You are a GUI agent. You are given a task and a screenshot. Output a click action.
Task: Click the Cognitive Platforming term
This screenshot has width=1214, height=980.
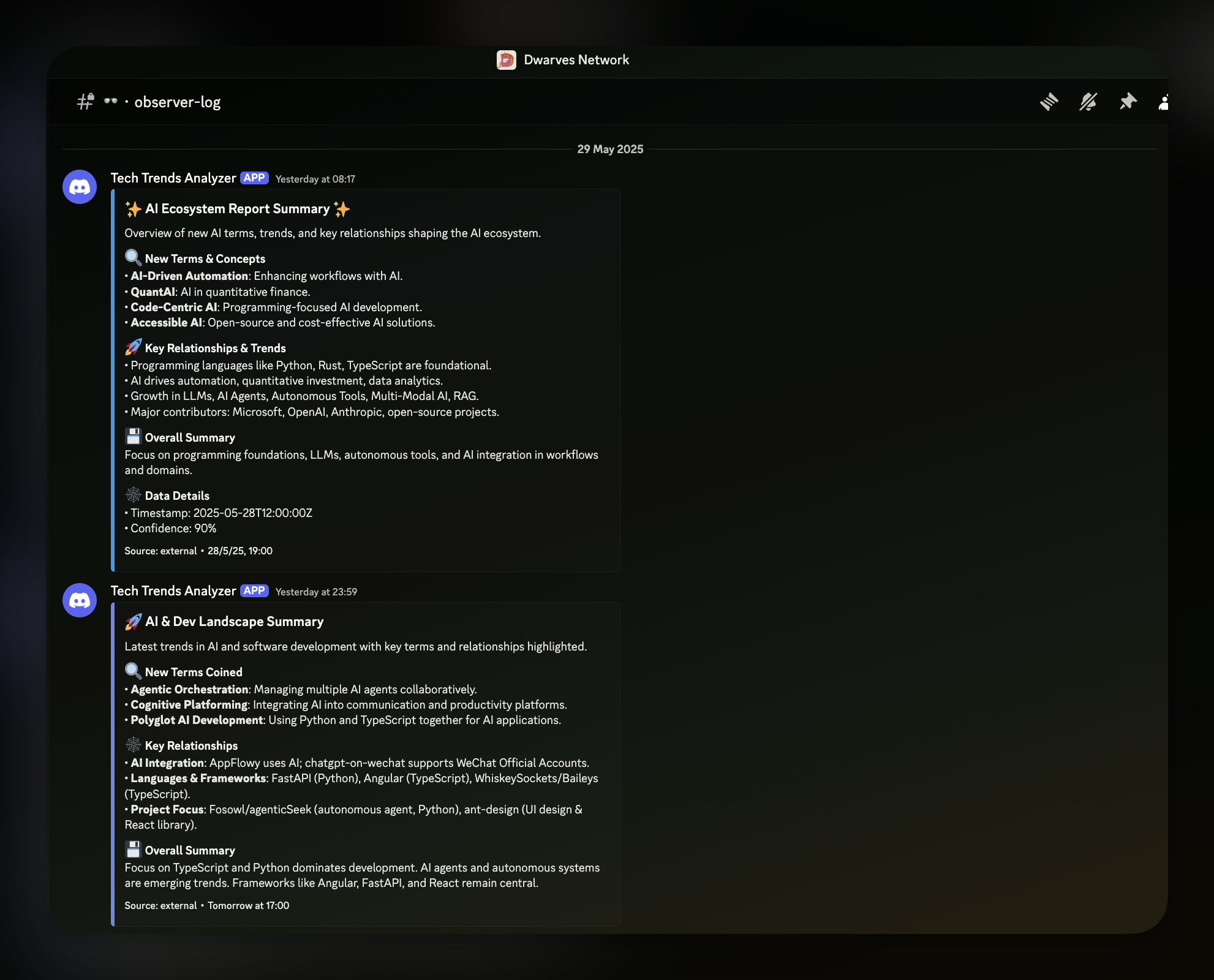189,705
